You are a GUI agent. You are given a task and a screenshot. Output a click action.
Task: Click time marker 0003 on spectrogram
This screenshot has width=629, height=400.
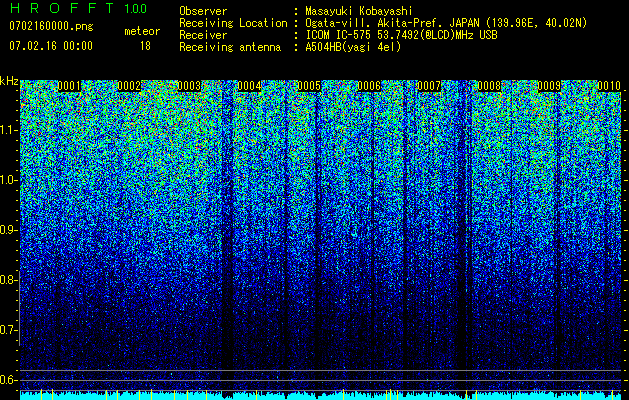(x=189, y=86)
